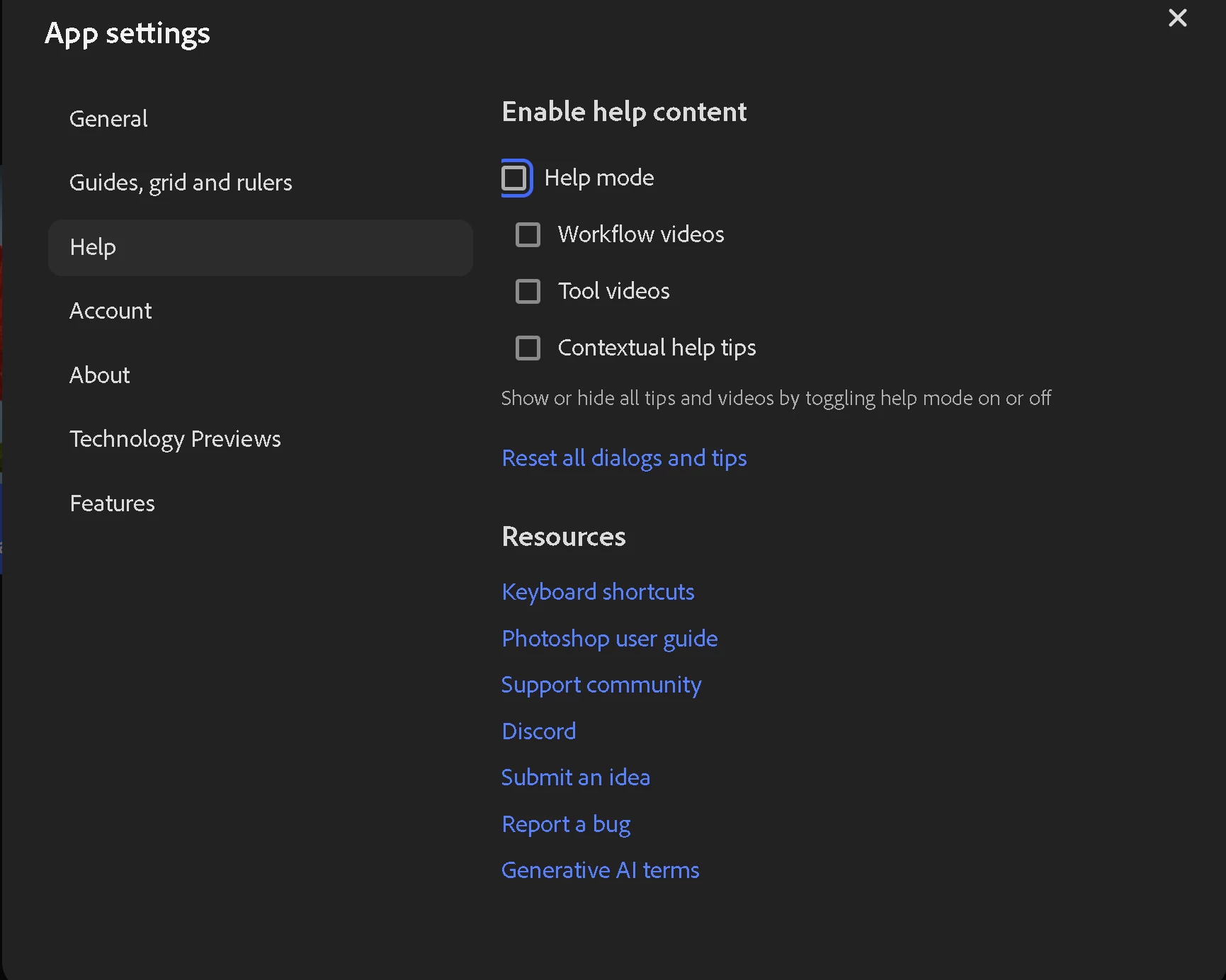Image resolution: width=1226 pixels, height=980 pixels.
Task: Click the Submit an idea link
Action: [x=575, y=777]
